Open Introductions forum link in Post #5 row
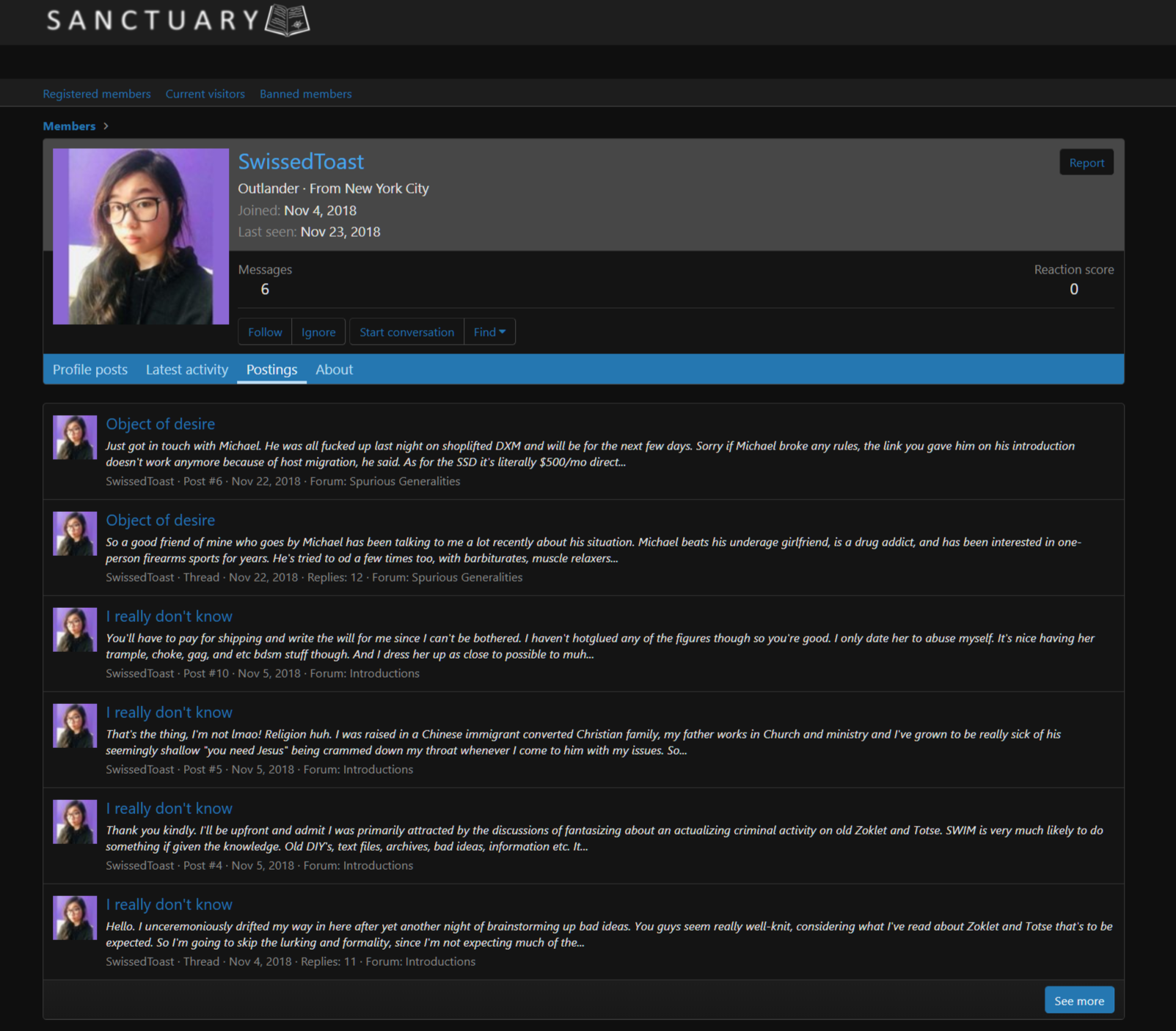This screenshot has height=1031, width=1176. point(378,769)
